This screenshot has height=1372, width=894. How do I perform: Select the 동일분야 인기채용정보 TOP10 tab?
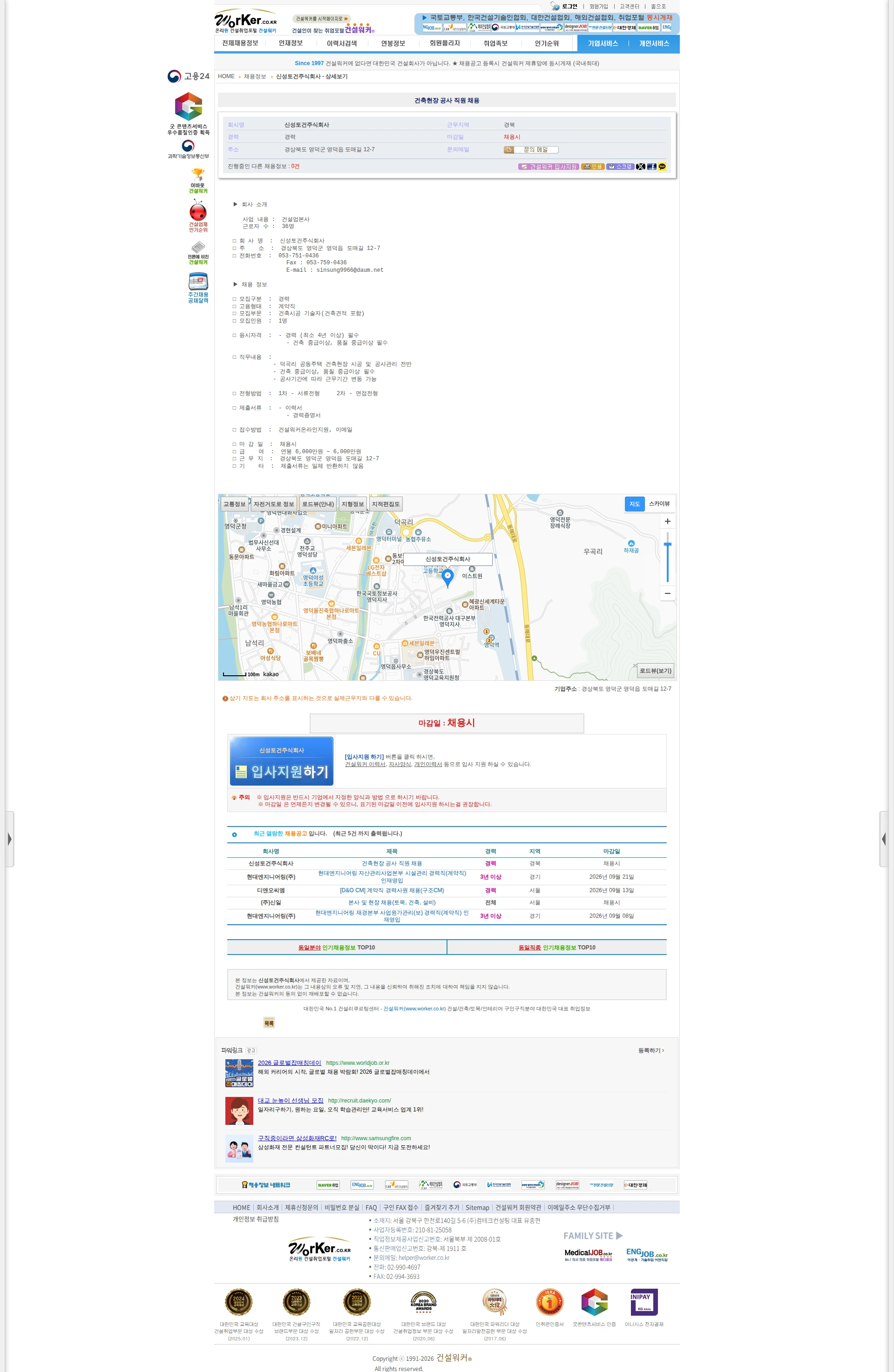pyautogui.click(x=337, y=947)
